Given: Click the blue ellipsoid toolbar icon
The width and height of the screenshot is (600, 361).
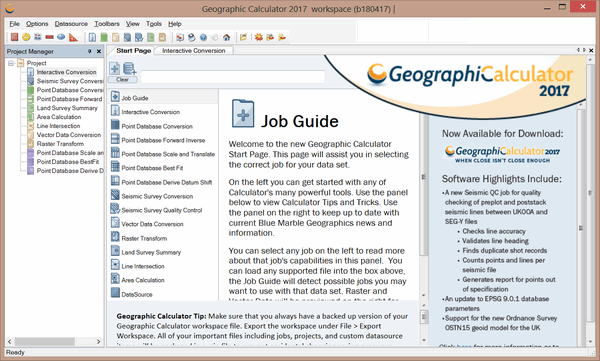Looking at the screenshot, I should pos(61,37).
